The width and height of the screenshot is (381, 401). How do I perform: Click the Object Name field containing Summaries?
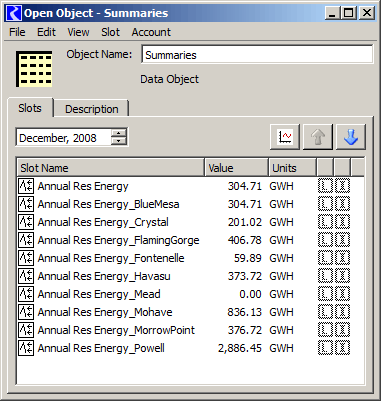coord(257,55)
